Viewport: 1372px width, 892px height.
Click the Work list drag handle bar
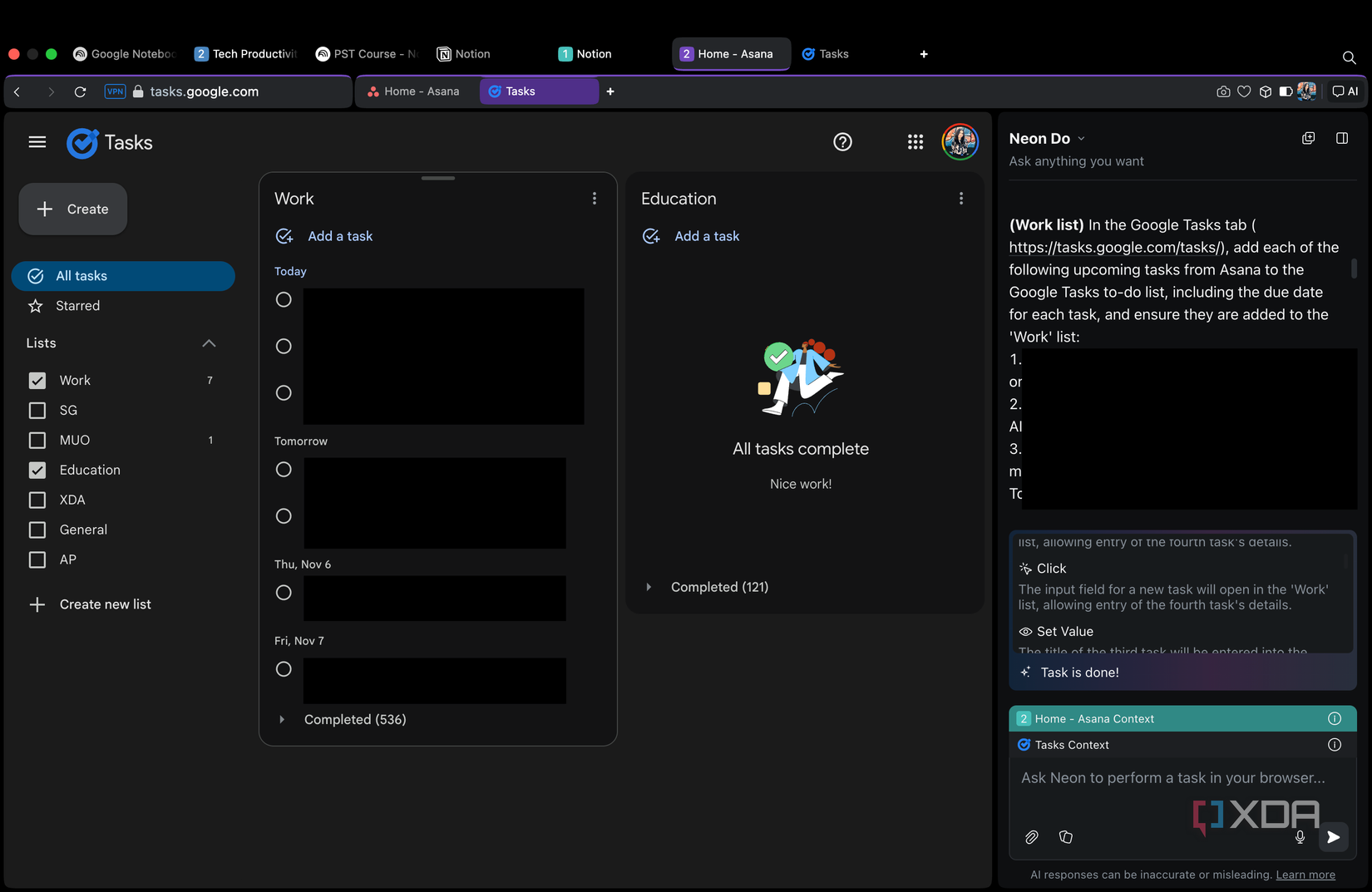[438, 178]
